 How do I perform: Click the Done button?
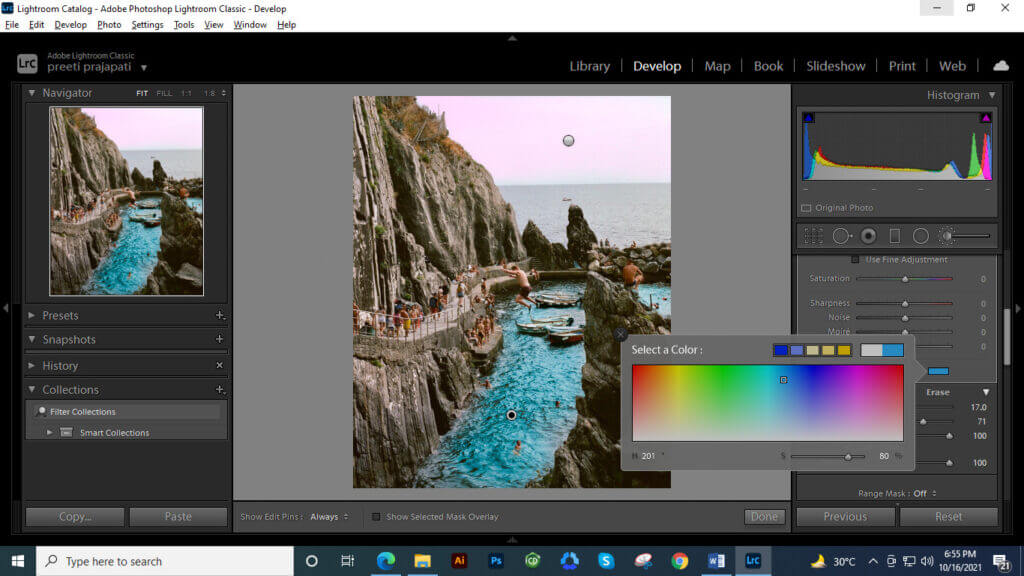click(x=764, y=516)
